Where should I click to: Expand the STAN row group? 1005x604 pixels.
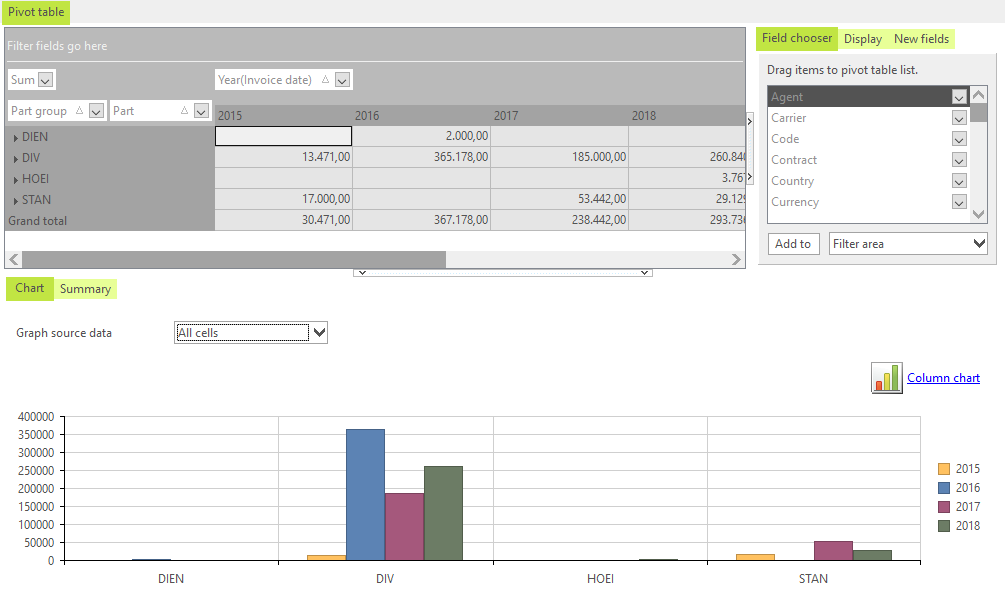coord(13,199)
